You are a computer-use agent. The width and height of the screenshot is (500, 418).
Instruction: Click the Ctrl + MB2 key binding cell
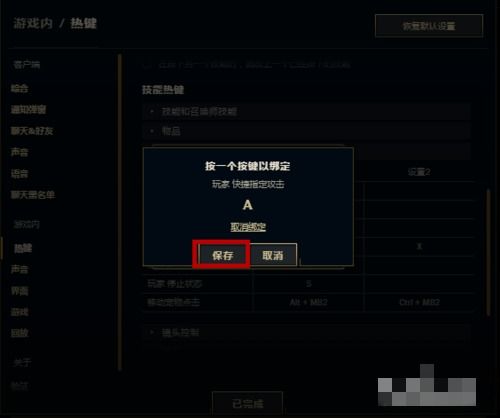click(419, 302)
